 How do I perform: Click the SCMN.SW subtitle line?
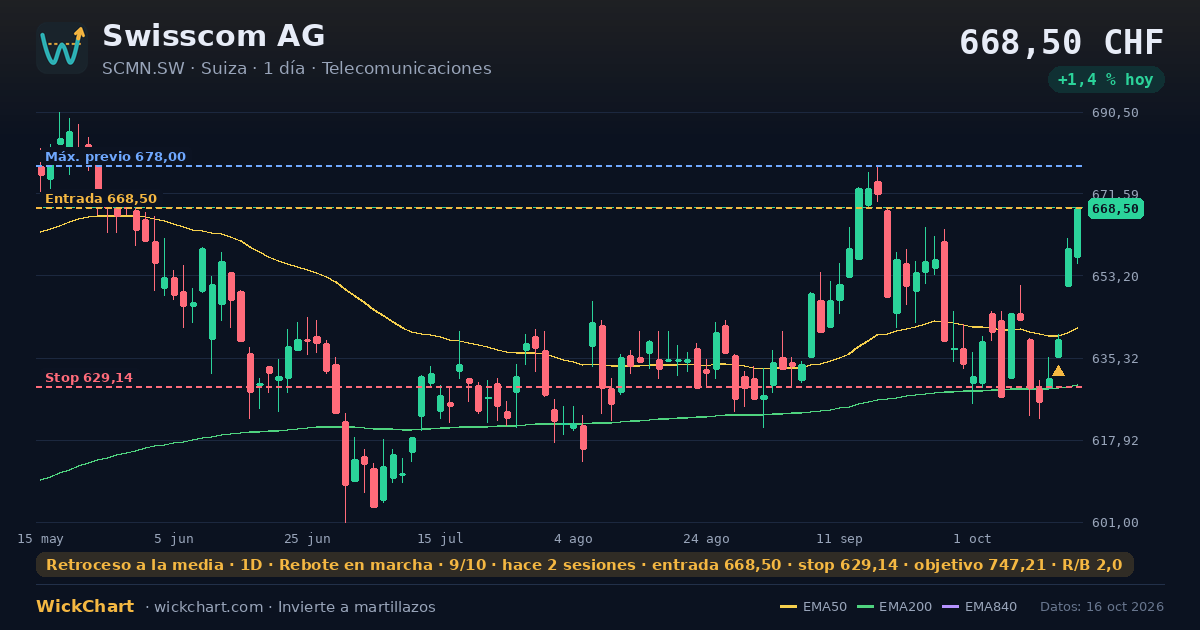click(297, 69)
